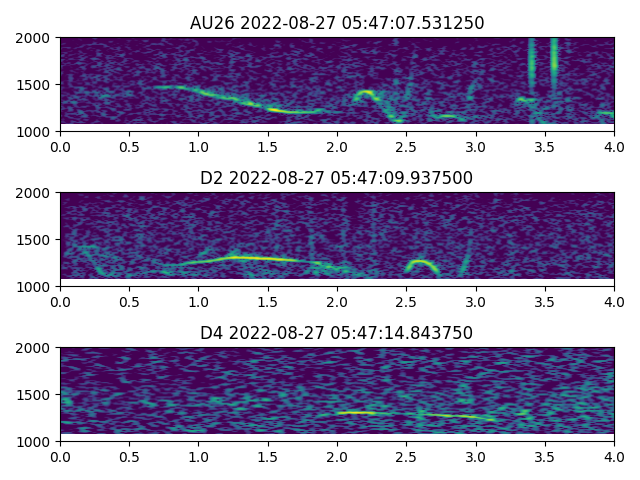Click the bright arch near 2.6 in D2 plot
Image resolution: width=640 pixels, height=480 pixels.
point(421,264)
